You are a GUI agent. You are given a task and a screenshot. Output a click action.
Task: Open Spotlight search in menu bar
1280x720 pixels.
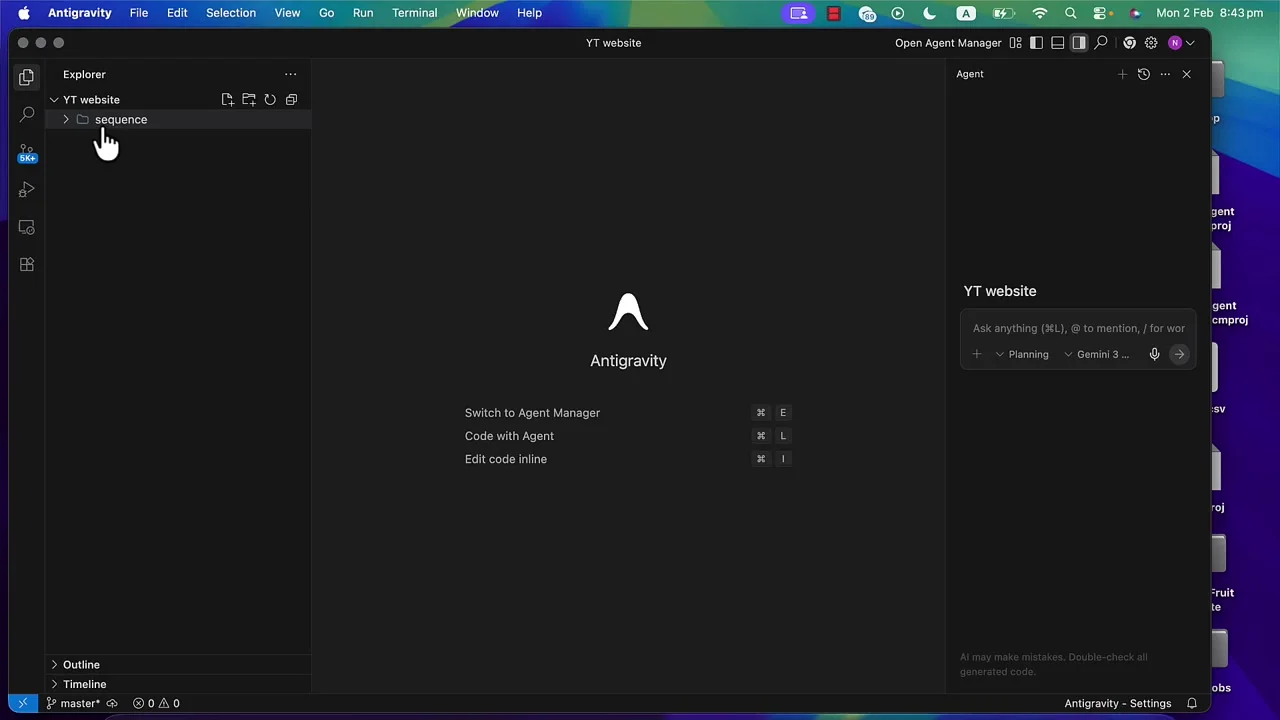tap(1071, 13)
